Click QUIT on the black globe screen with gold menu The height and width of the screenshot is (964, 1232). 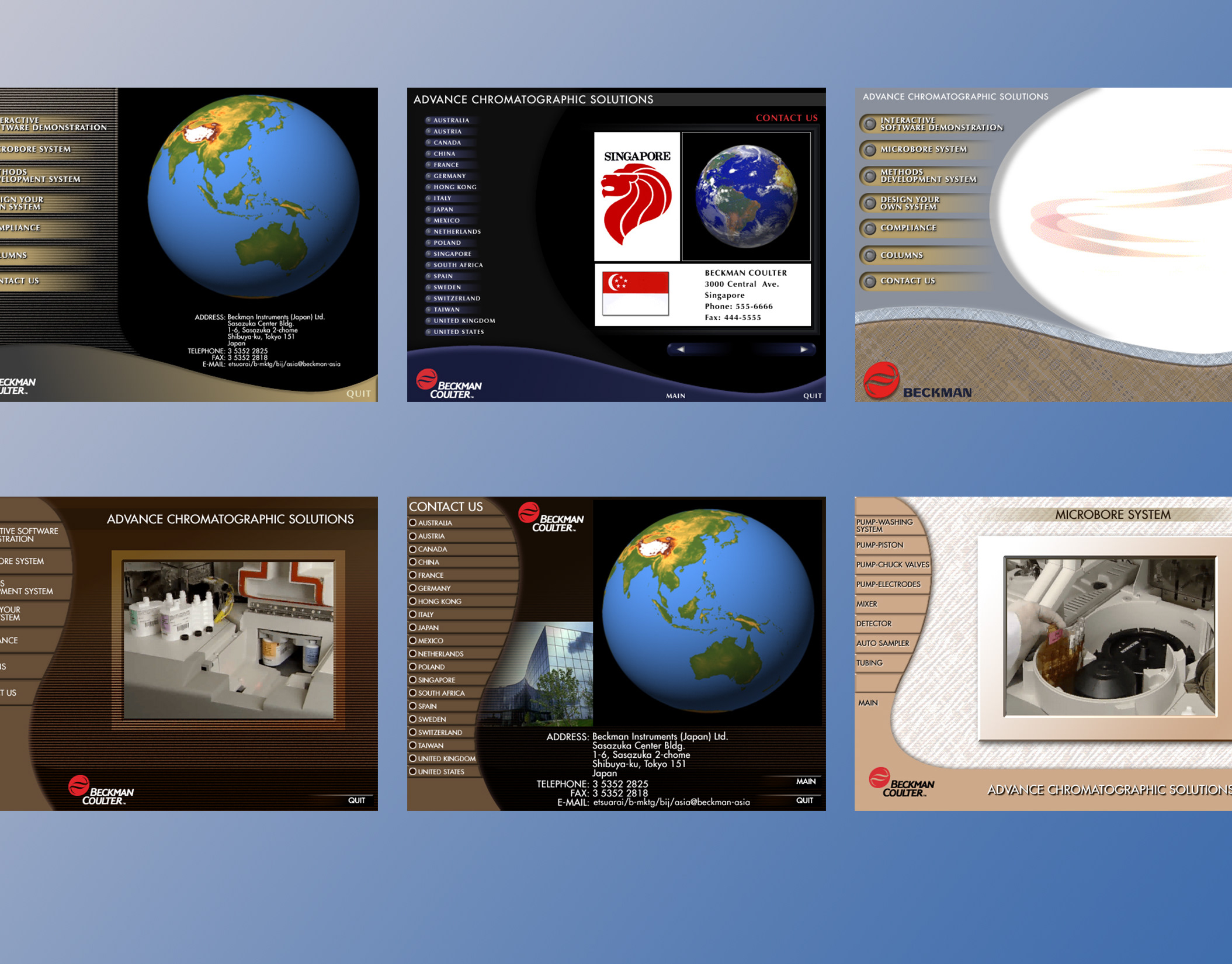(358, 394)
